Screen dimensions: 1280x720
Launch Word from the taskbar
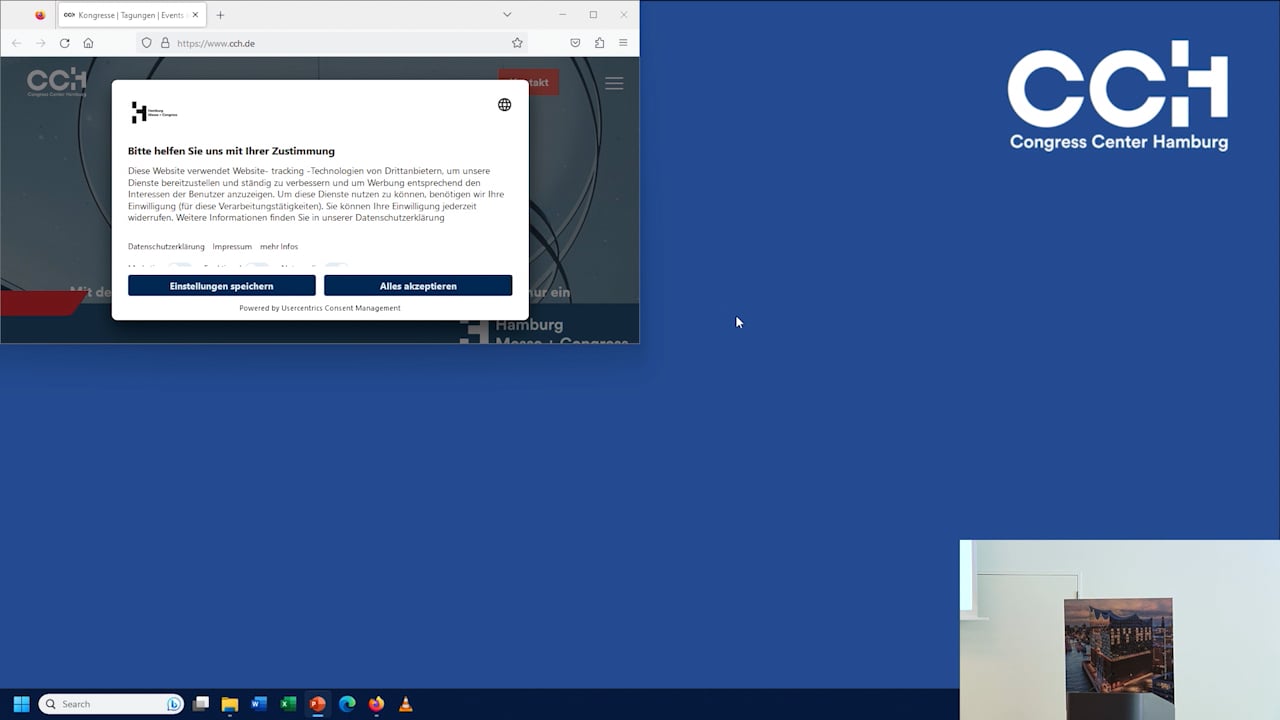pos(259,704)
